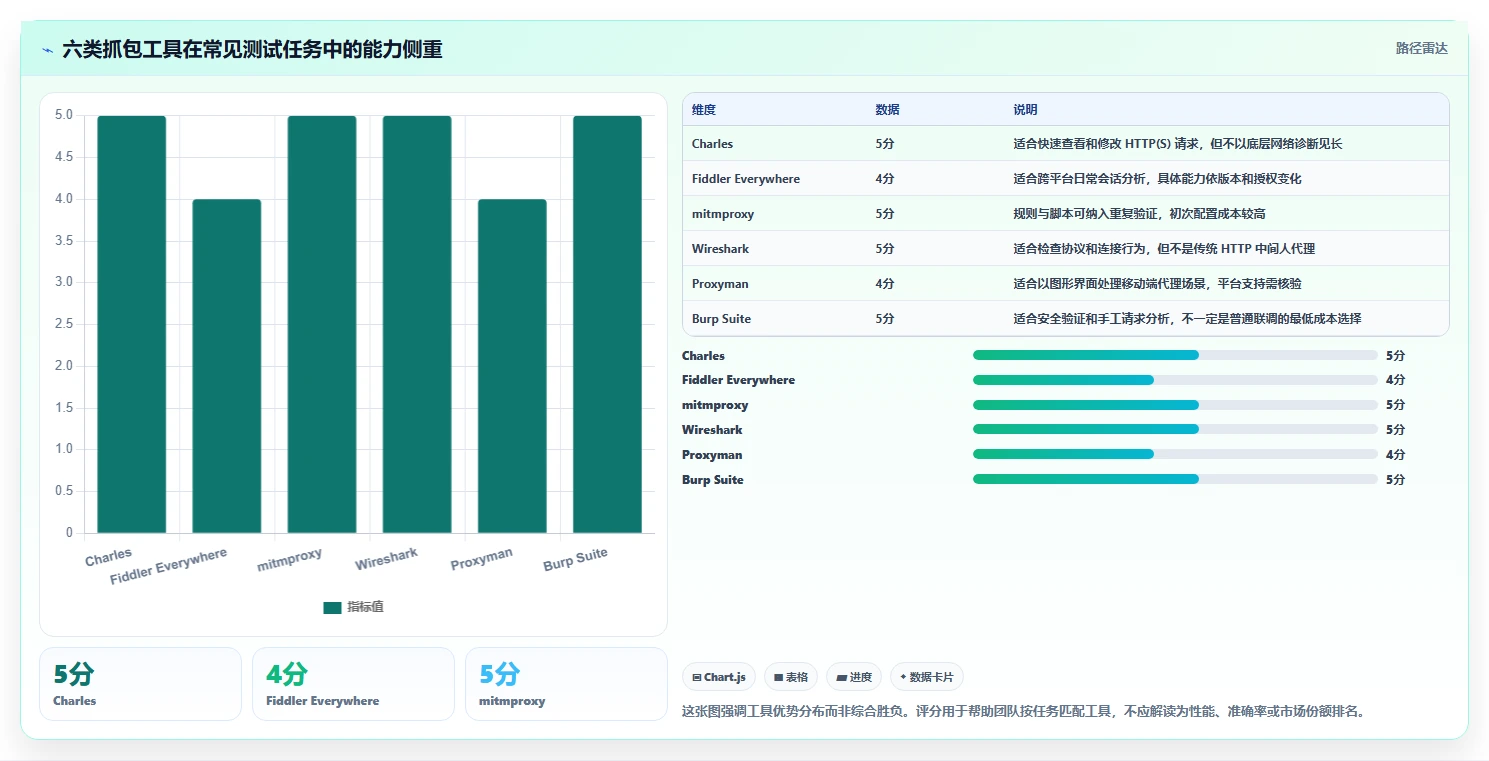This screenshot has height=761, width=1489.
Task: Select the 数据卡片 tag chip
Action: [926, 677]
